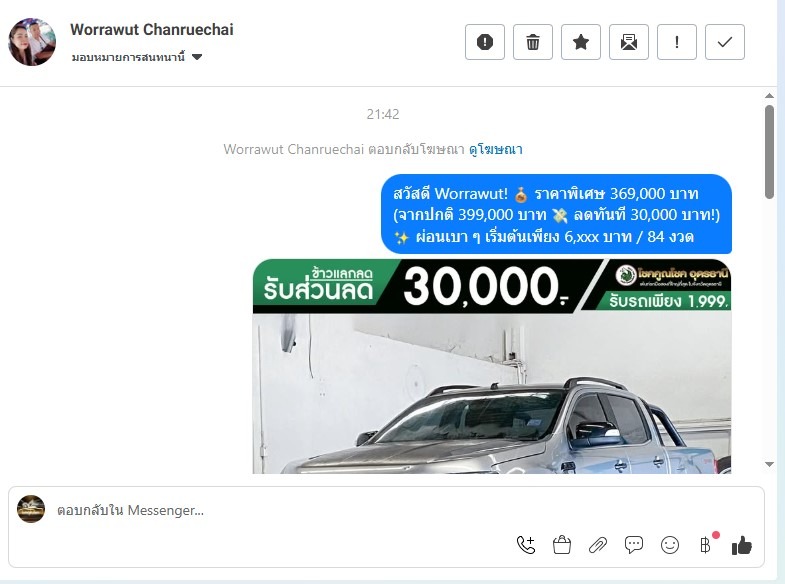Mark conversation done with checkmark button
Screen dimensions: 785x584
click(725, 42)
